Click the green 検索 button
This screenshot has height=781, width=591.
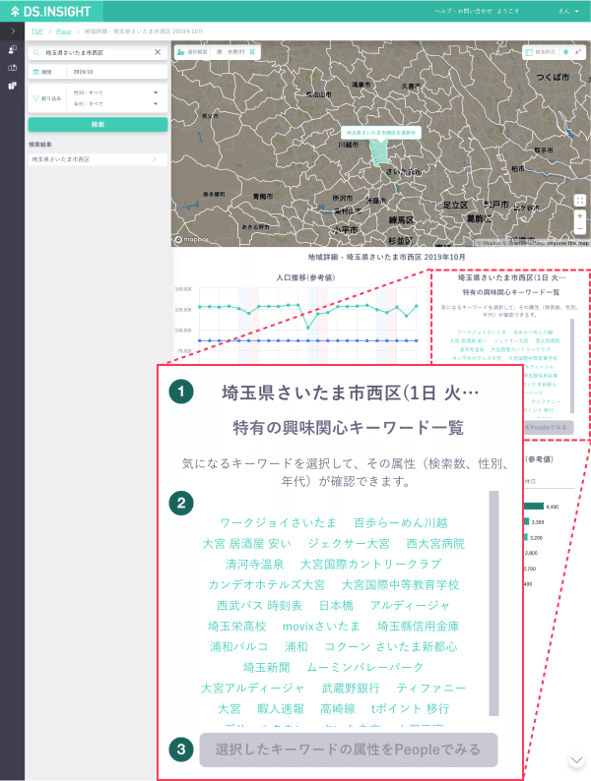[98, 125]
